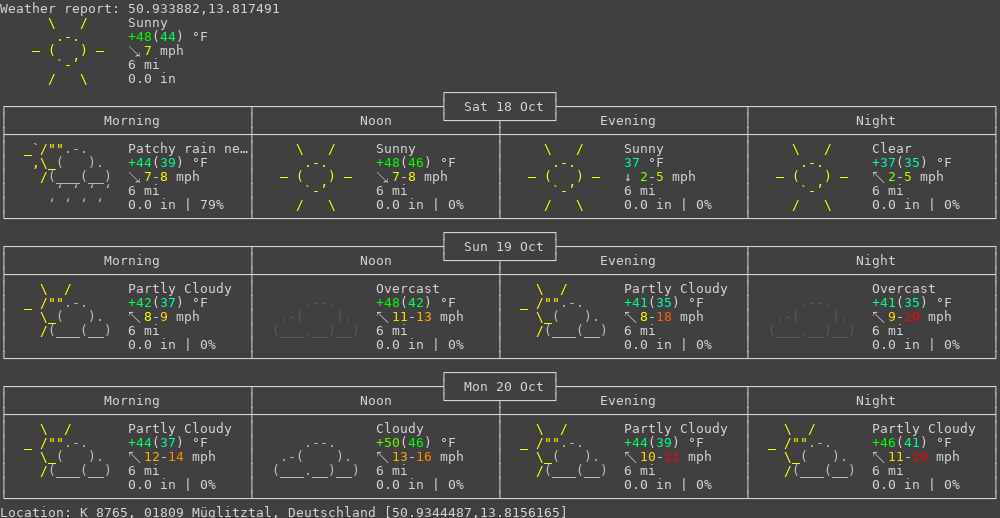Click the partly cloudy icon for Monday night
This screenshot has height=518, width=1000.
(x=812, y=451)
